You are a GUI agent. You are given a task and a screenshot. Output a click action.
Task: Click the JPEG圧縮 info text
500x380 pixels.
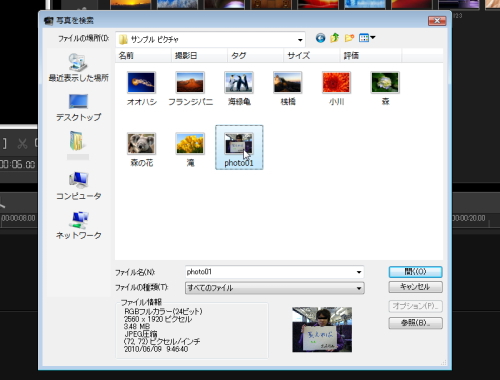tap(141, 334)
